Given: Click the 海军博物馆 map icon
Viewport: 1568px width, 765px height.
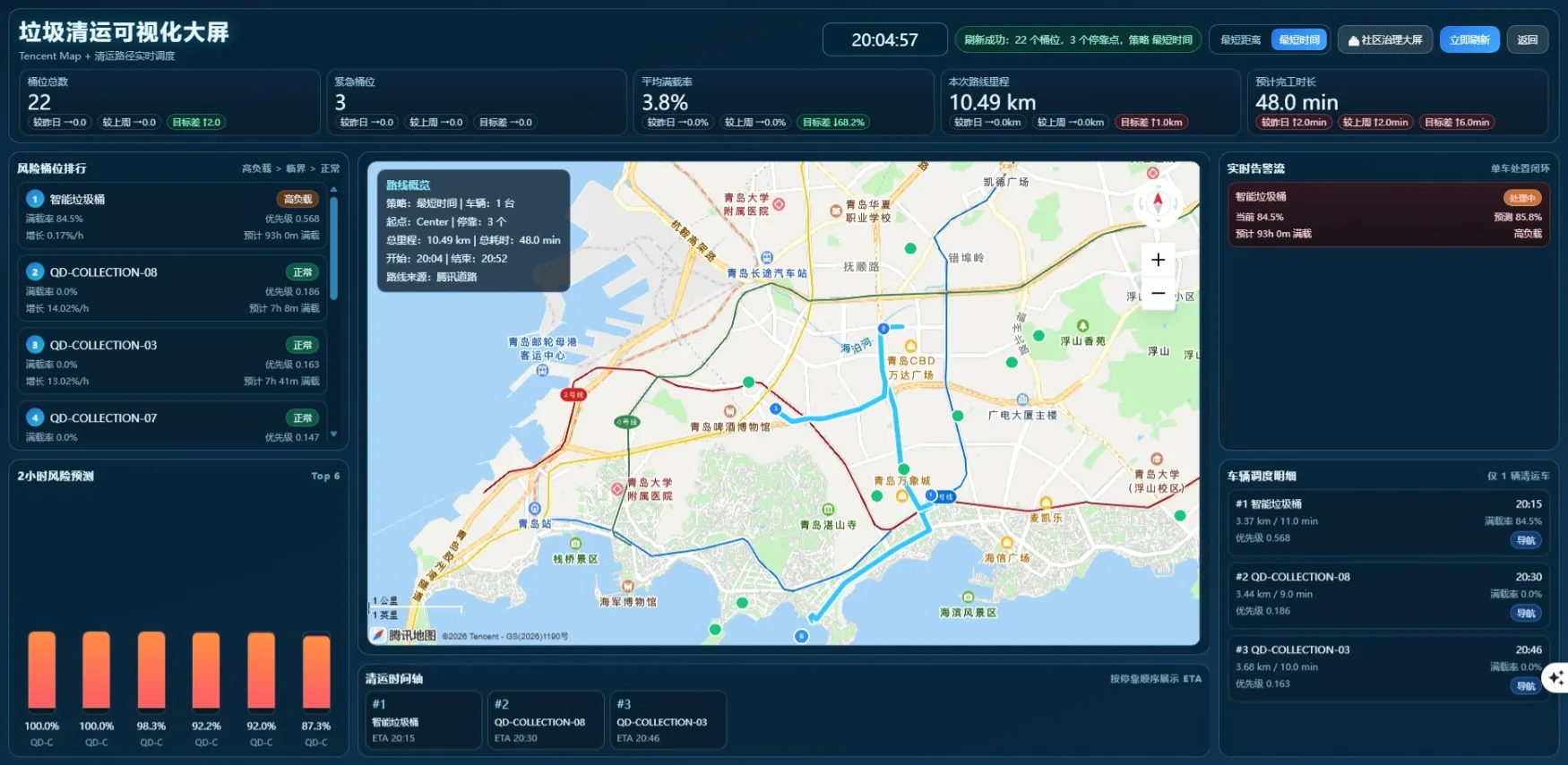Looking at the screenshot, I should [x=628, y=587].
